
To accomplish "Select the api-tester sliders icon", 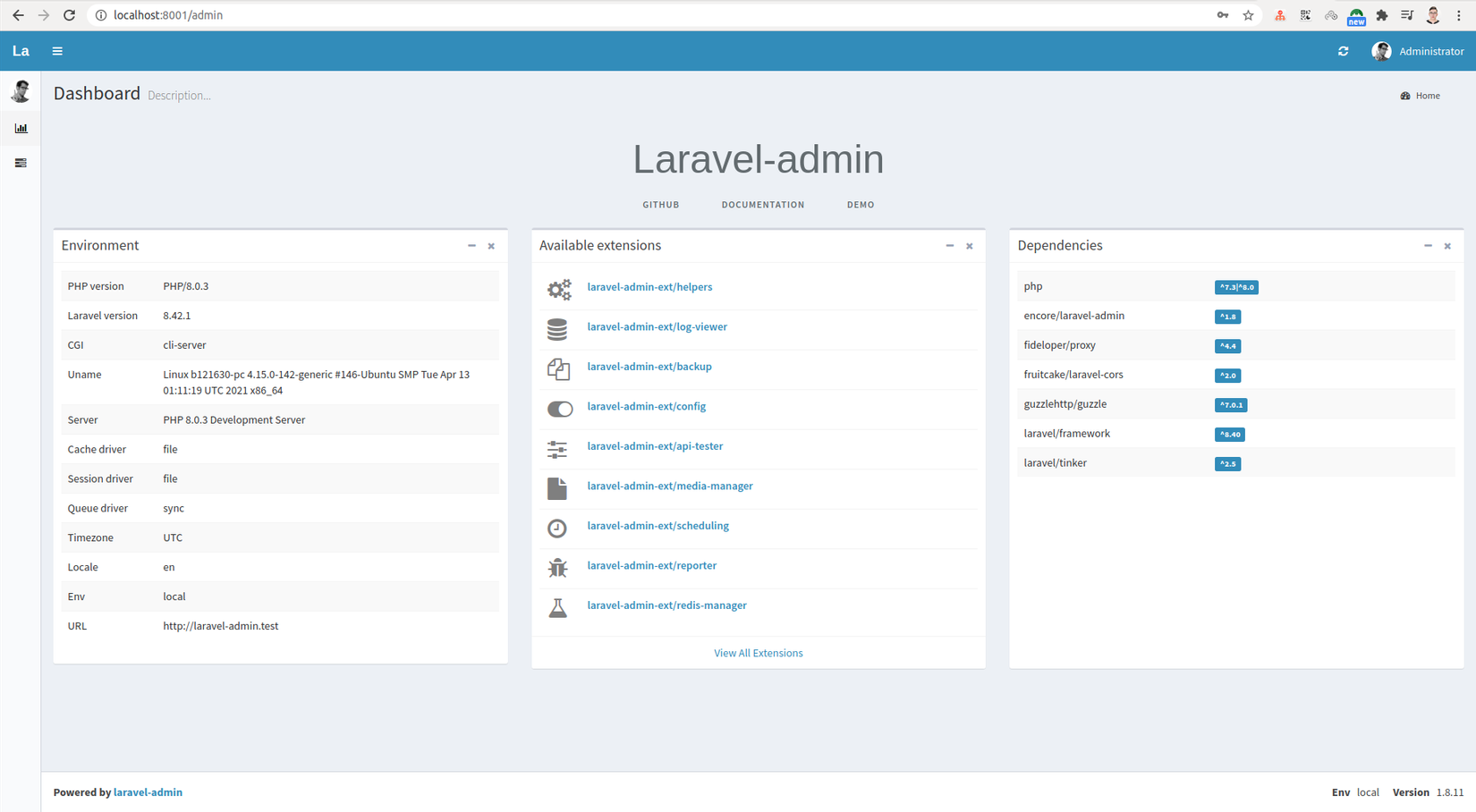I will (557, 449).
